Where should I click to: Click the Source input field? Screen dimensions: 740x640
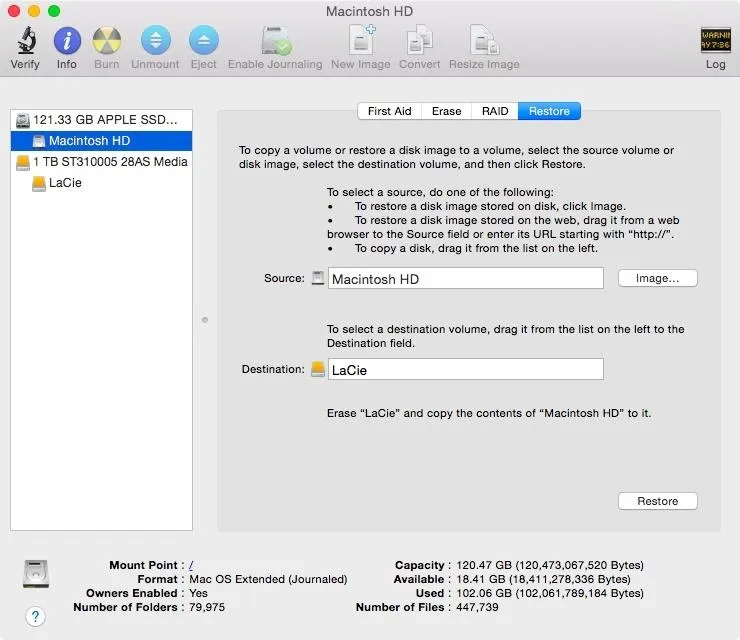pyautogui.click(x=466, y=278)
